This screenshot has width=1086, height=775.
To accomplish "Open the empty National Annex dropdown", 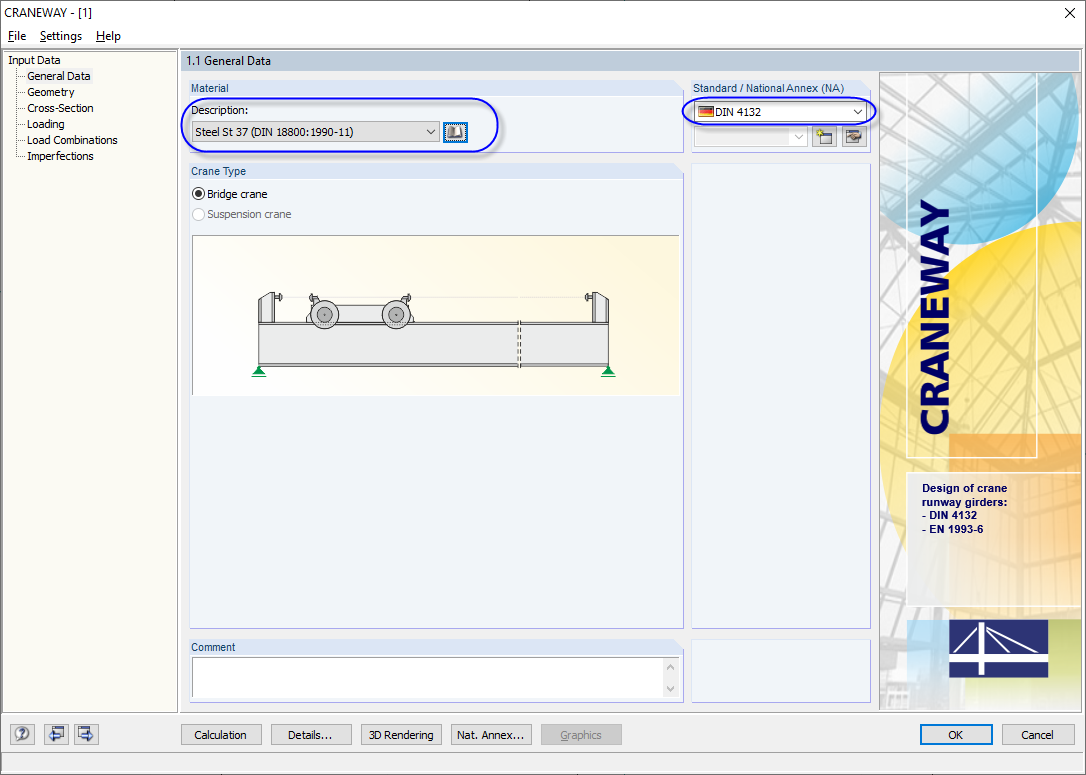I will click(x=750, y=136).
